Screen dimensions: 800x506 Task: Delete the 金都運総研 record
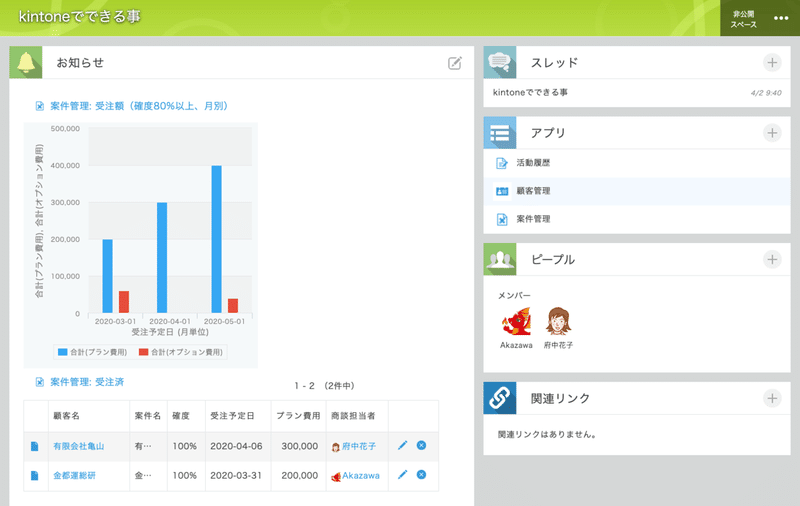point(421,474)
